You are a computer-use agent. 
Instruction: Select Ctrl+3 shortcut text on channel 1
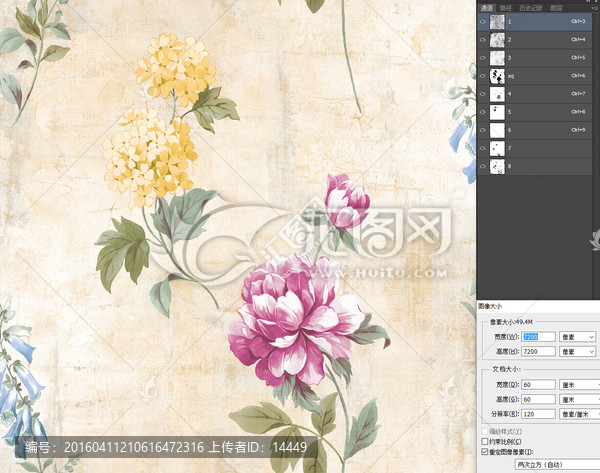[x=578, y=21]
